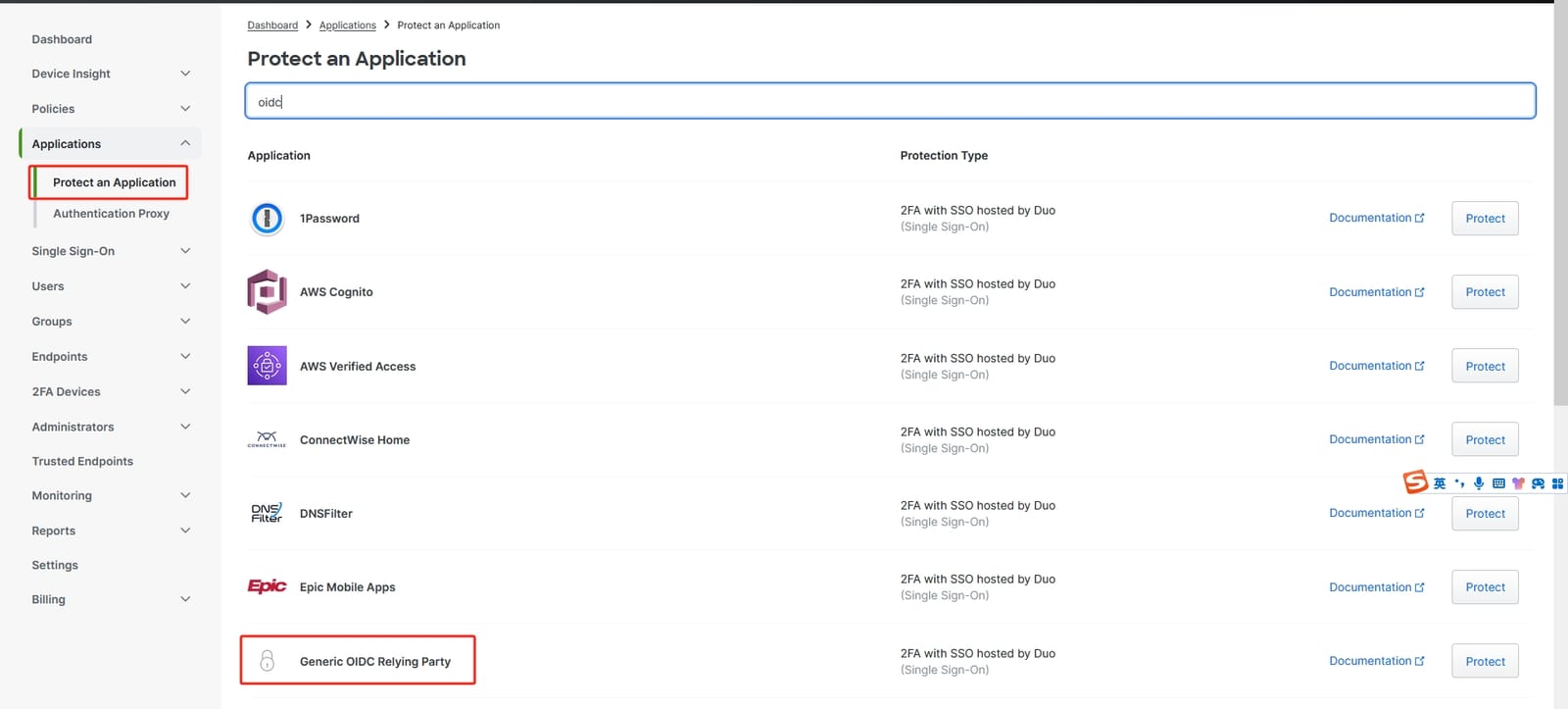This screenshot has height=709, width=1568.
Task: Open Trusted Endpoints from the sidebar
Action: point(82,462)
